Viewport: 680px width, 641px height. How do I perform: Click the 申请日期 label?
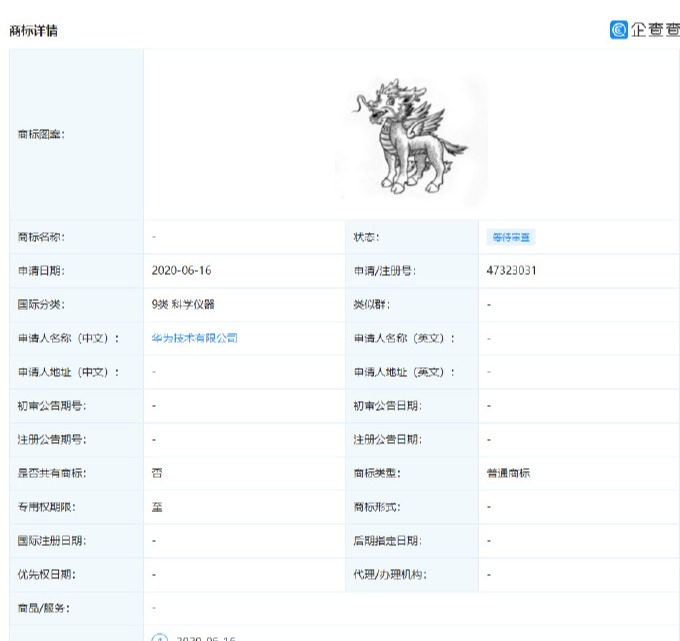point(41,271)
